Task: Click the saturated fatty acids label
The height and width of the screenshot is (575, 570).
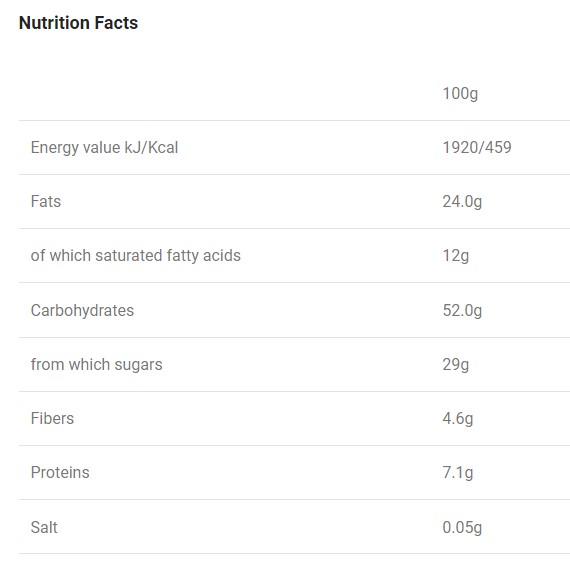Action: pyautogui.click(x=136, y=255)
